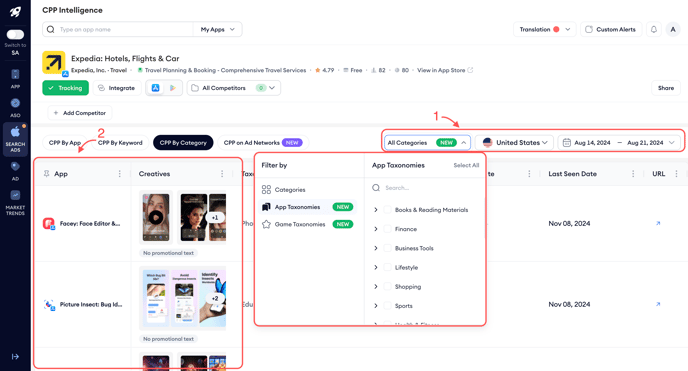
Task: Expand the Finance taxonomy
Action: [x=376, y=229]
